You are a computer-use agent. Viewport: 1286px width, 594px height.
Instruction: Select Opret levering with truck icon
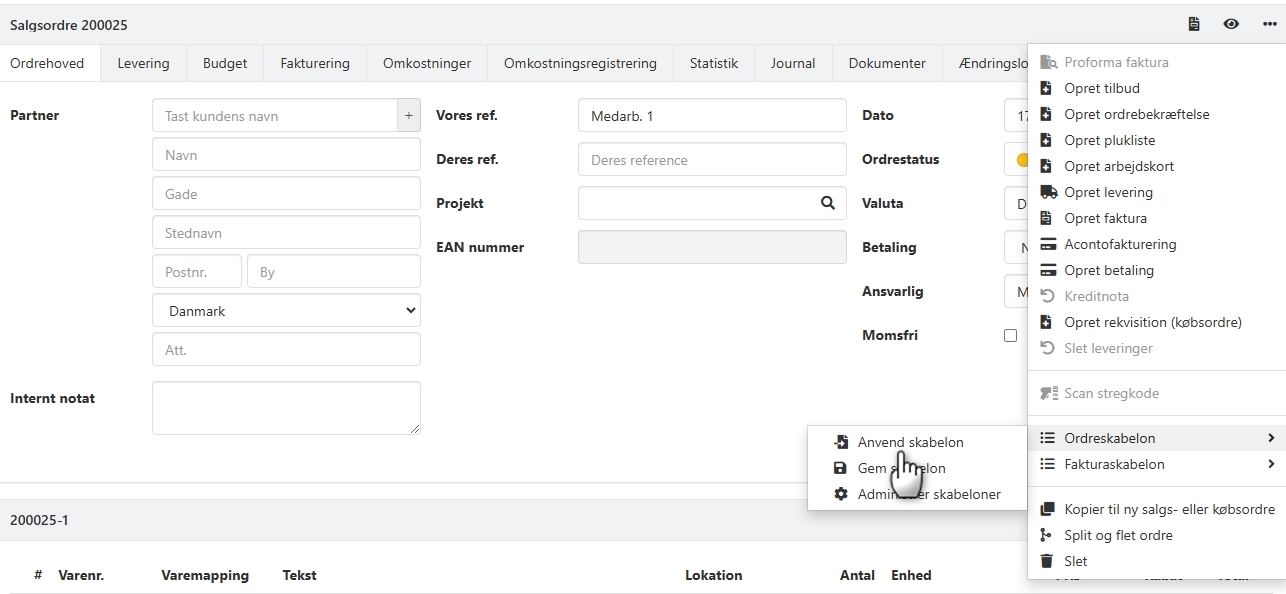1108,192
